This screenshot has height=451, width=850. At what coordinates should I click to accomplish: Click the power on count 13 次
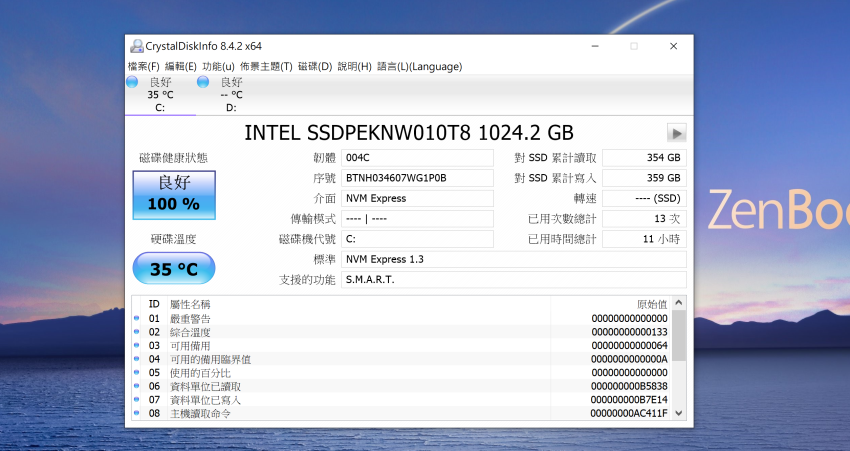pyautogui.click(x=645, y=218)
